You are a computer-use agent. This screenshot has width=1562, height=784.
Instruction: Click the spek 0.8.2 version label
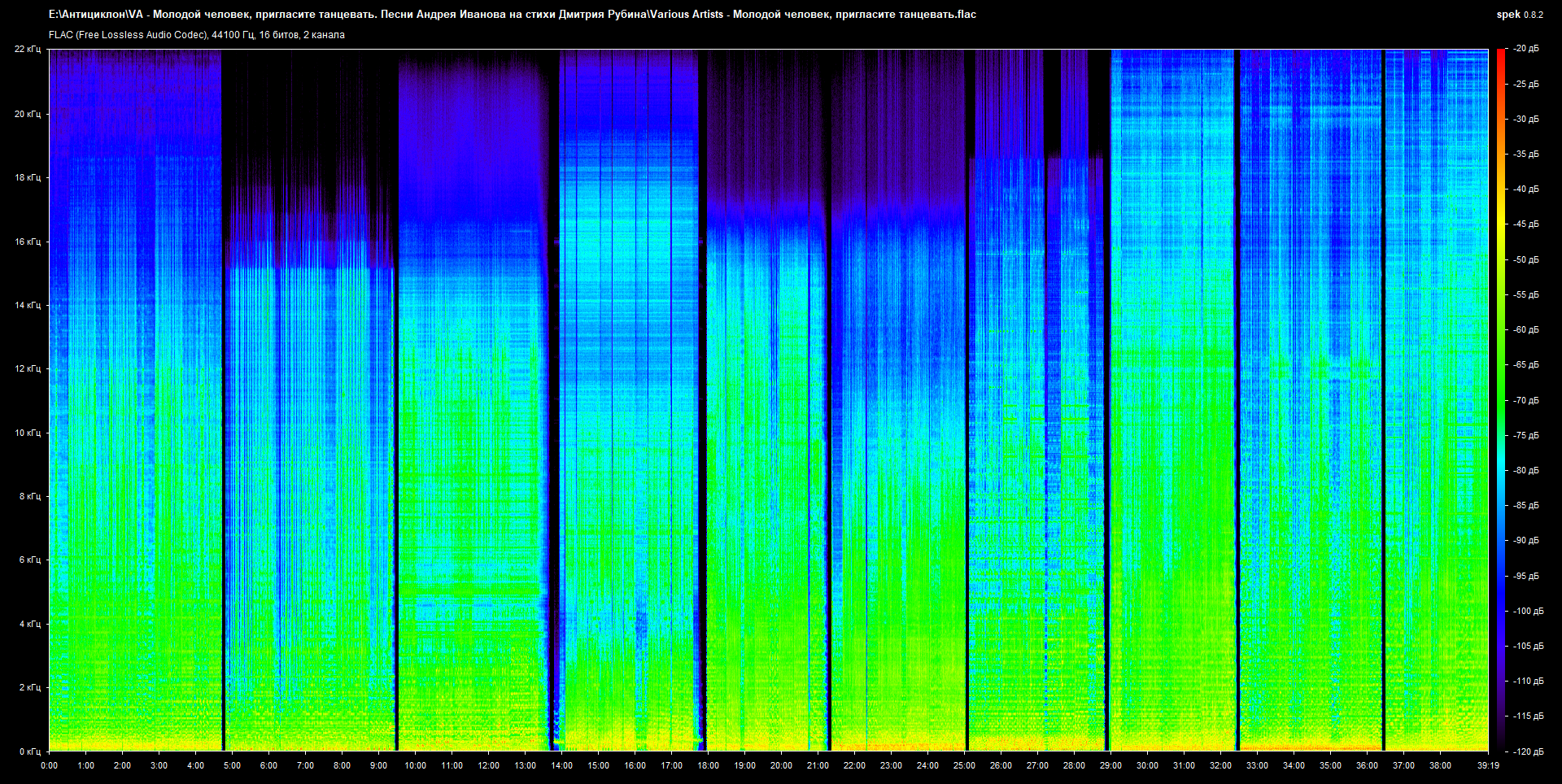[x=1519, y=15]
